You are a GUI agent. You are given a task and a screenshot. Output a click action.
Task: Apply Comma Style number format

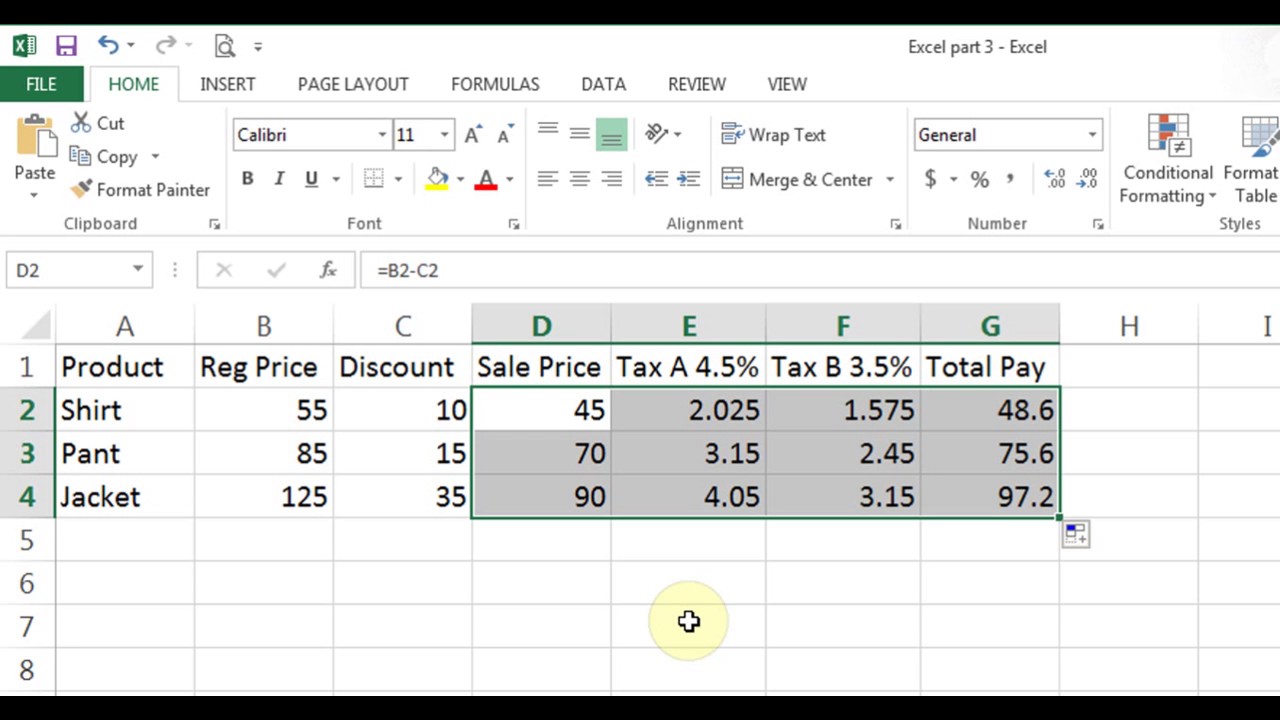point(1010,179)
